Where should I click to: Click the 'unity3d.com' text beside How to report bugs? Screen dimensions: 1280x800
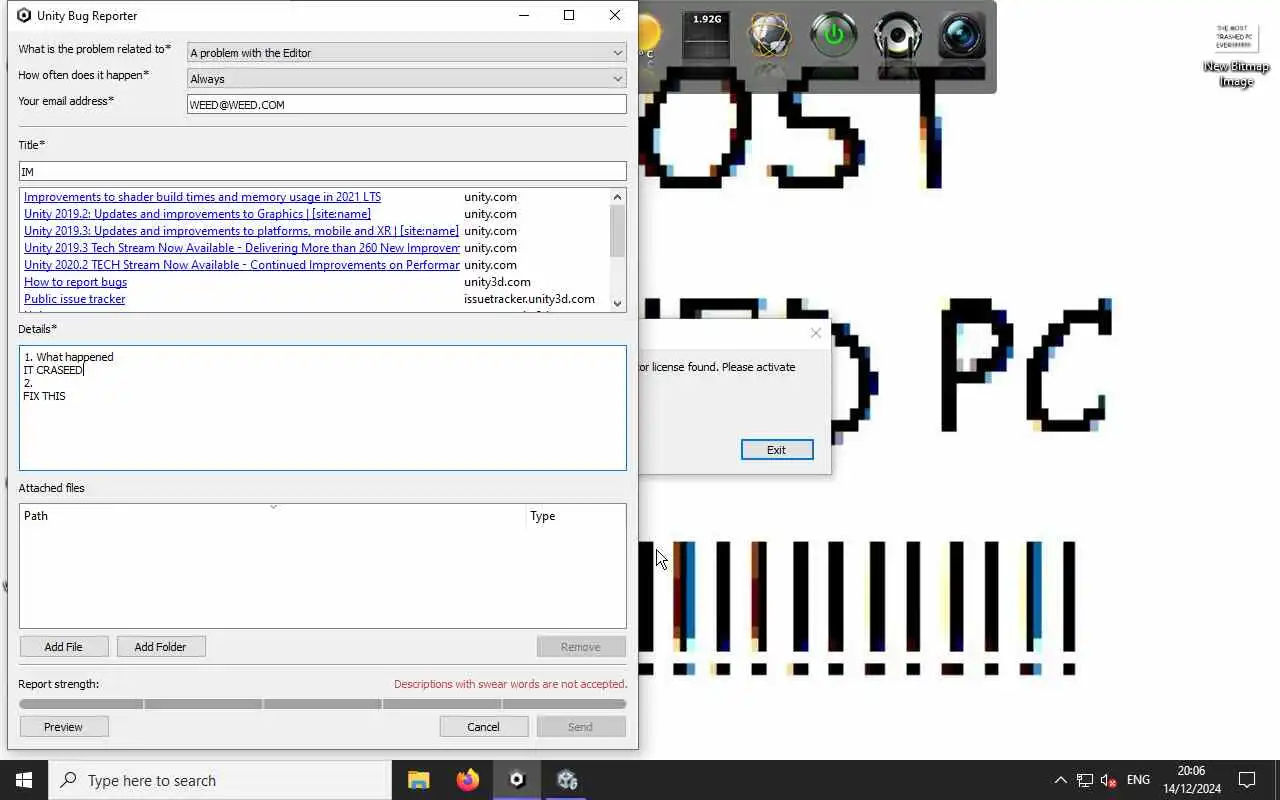[x=497, y=282]
